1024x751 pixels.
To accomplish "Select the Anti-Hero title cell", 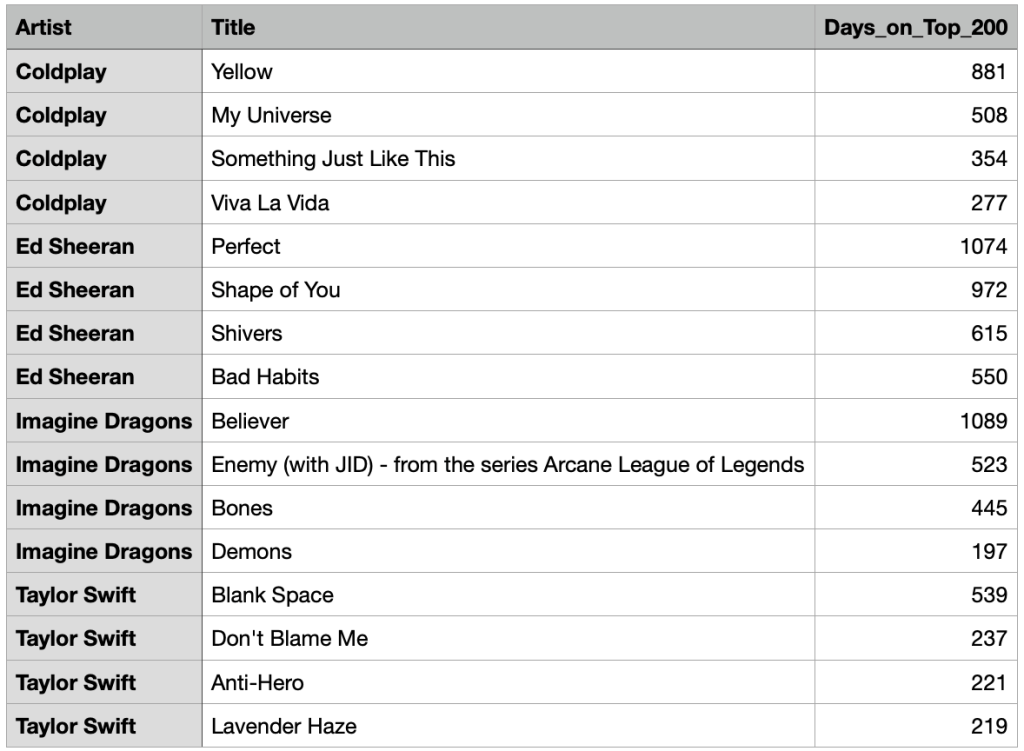I will tap(257, 683).
